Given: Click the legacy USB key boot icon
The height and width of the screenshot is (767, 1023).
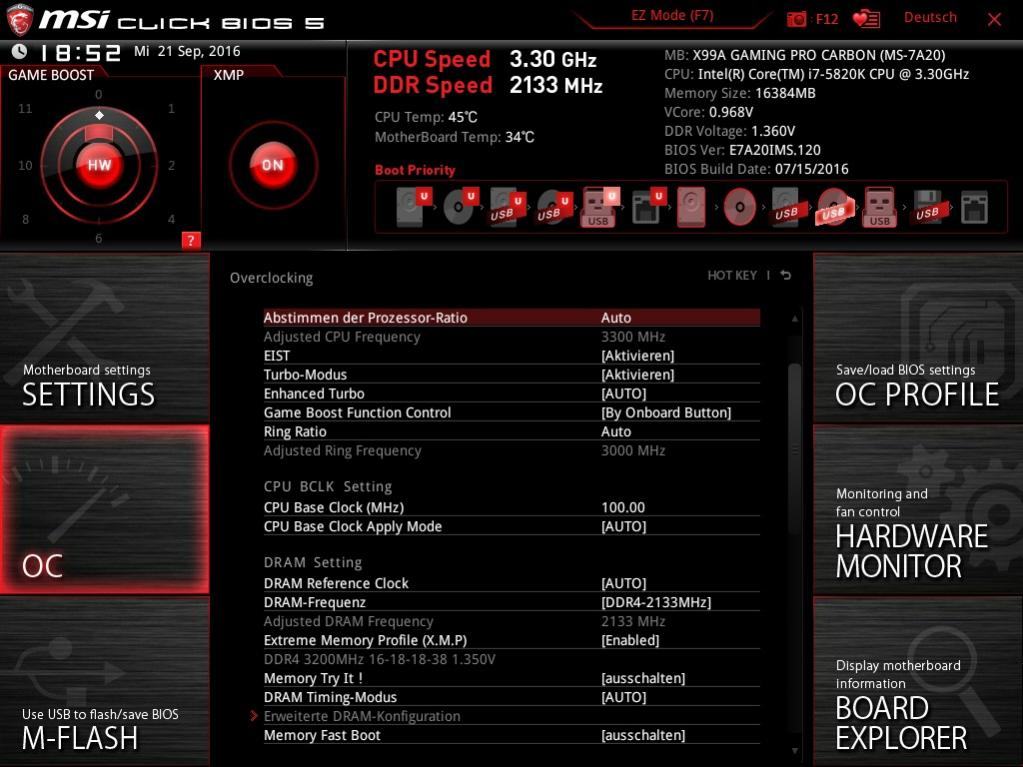Looking at the screenshot, I should click(879, 207).
